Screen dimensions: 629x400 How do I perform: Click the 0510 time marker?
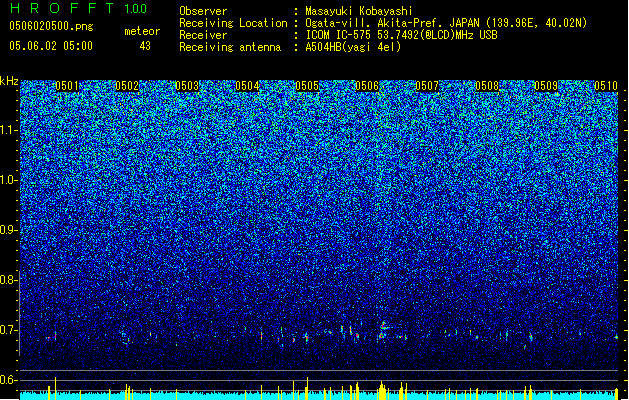(606, 86)
